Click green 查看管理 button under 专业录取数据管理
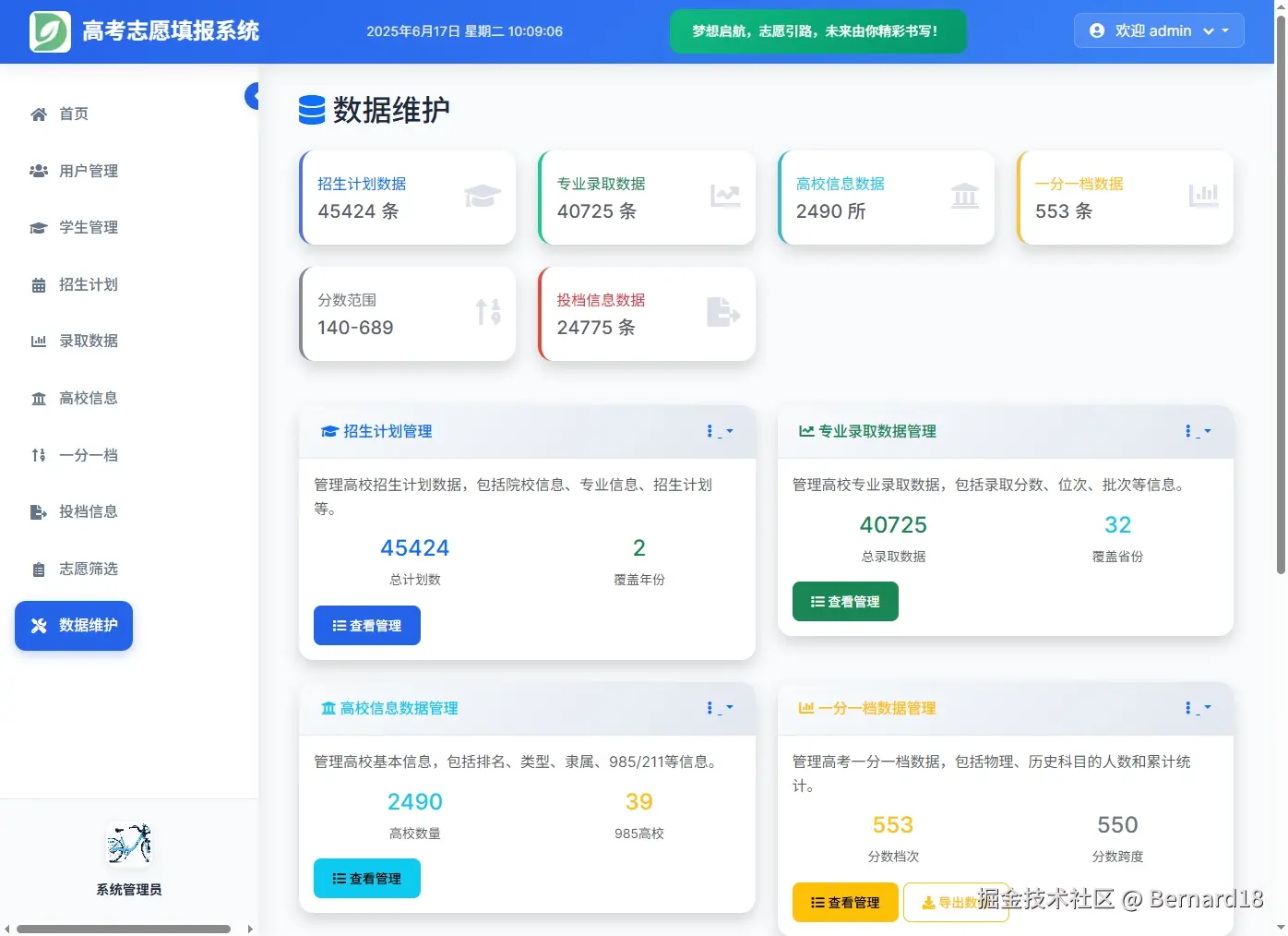 pyautogui.click(x=845, y=602)
